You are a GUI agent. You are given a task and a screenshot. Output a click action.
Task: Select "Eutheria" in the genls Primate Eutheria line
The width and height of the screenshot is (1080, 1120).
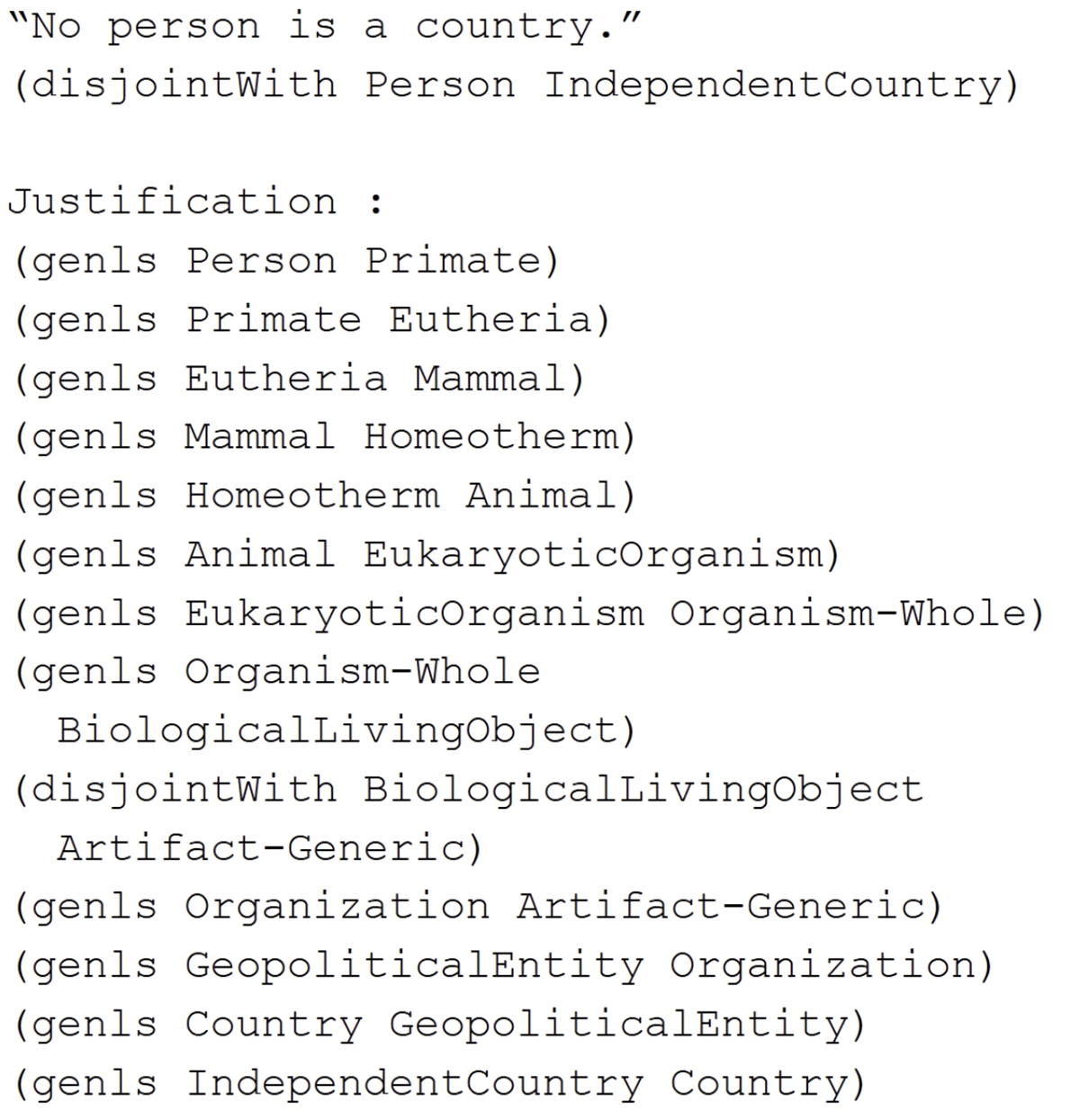point(490,319)
